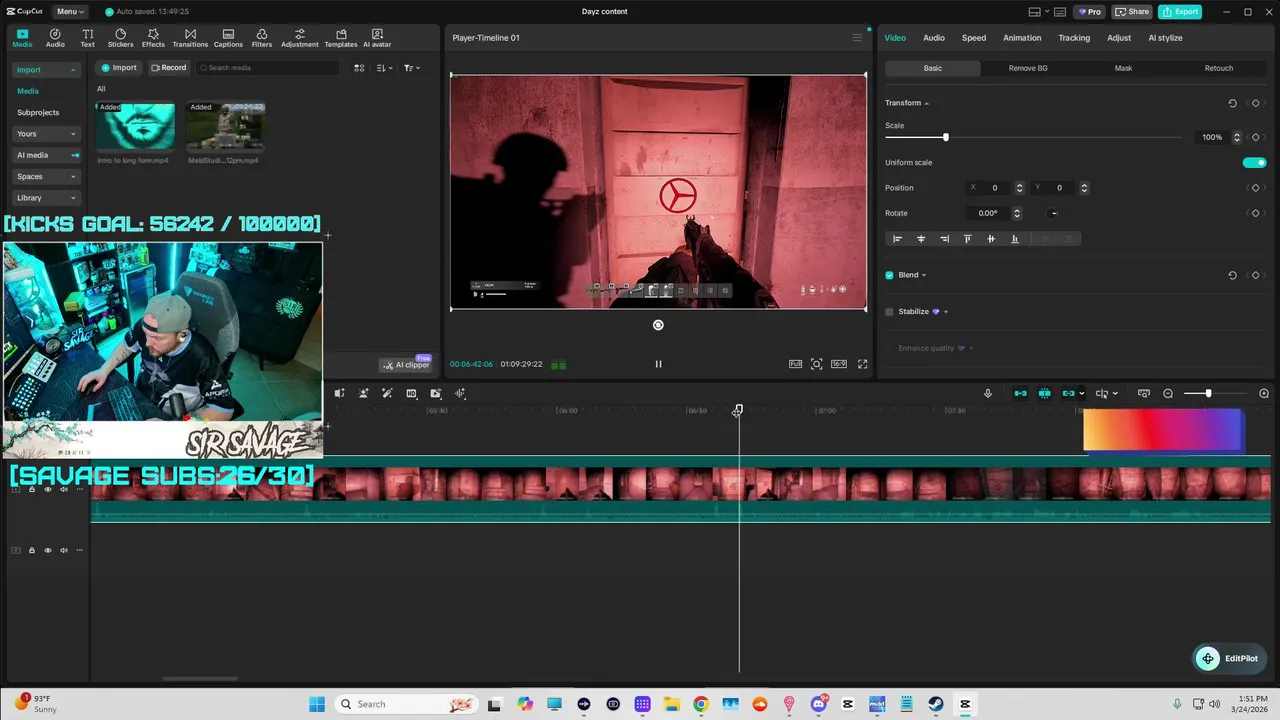The height and width of the screenshot is (720, 1280).
Task: Align clip to the top edge
Action: click(x=967, y=239)
